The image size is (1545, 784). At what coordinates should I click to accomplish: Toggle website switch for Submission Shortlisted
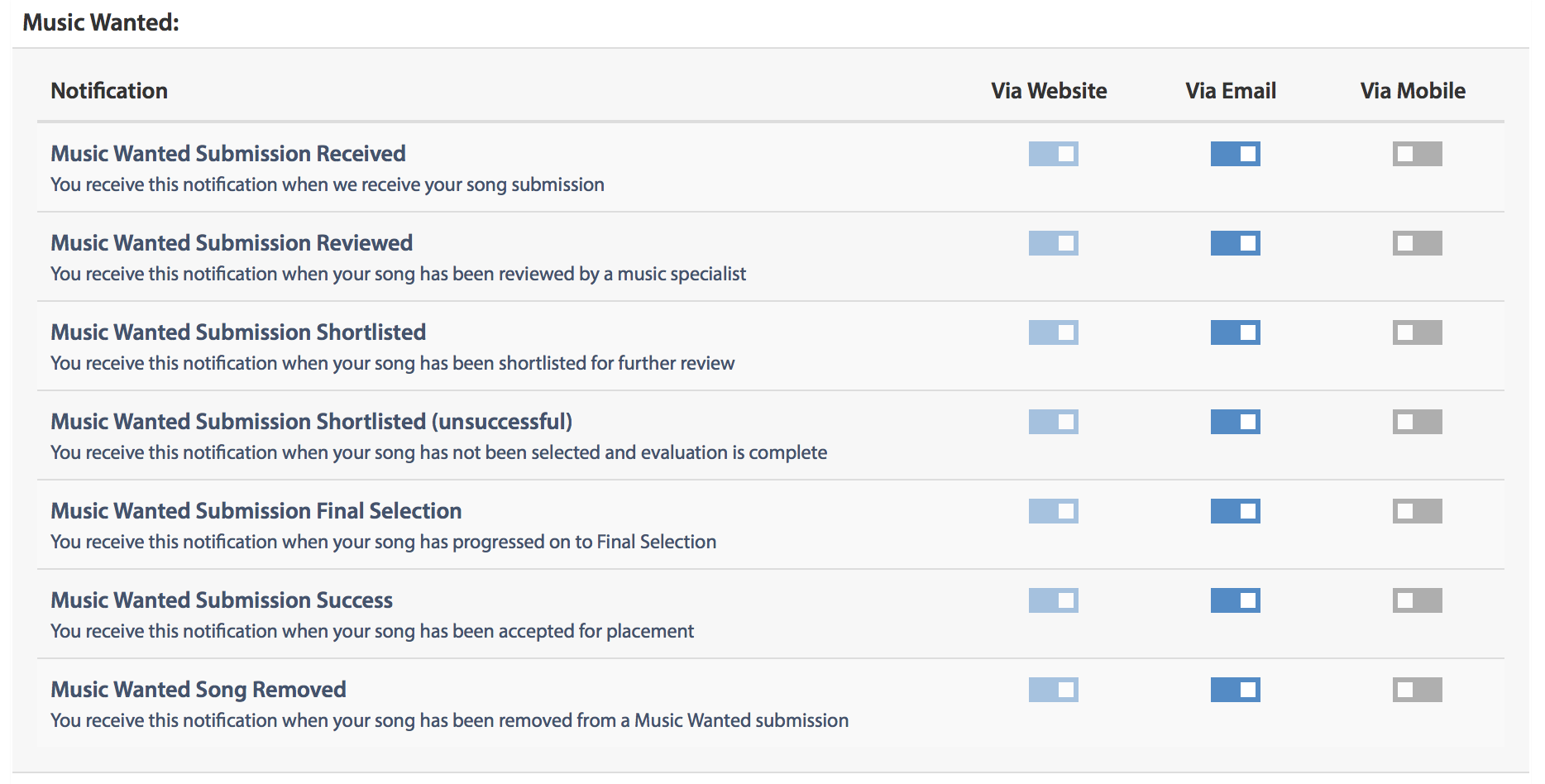(1053, 332)
